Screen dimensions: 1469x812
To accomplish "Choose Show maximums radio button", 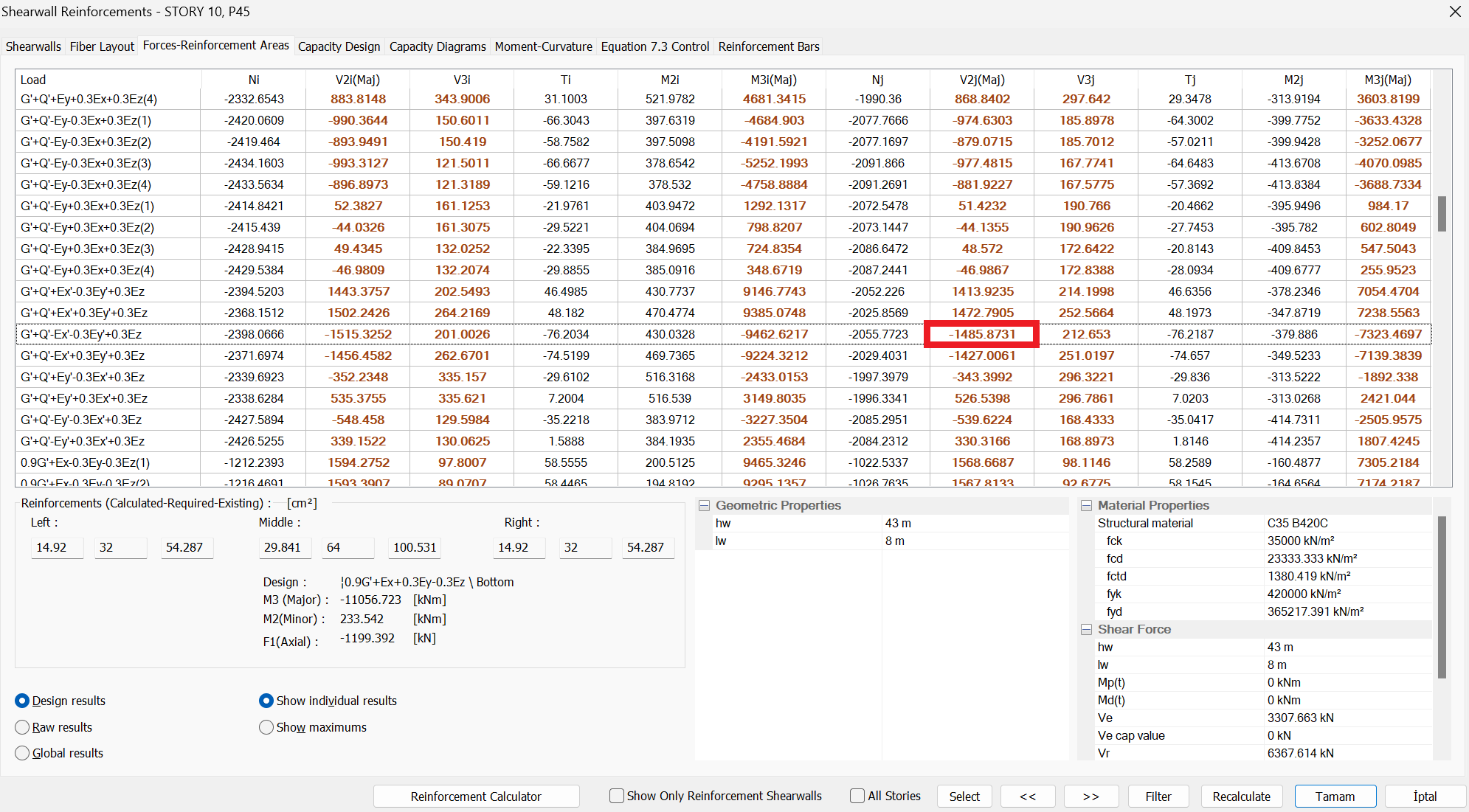I will [266, 727].
